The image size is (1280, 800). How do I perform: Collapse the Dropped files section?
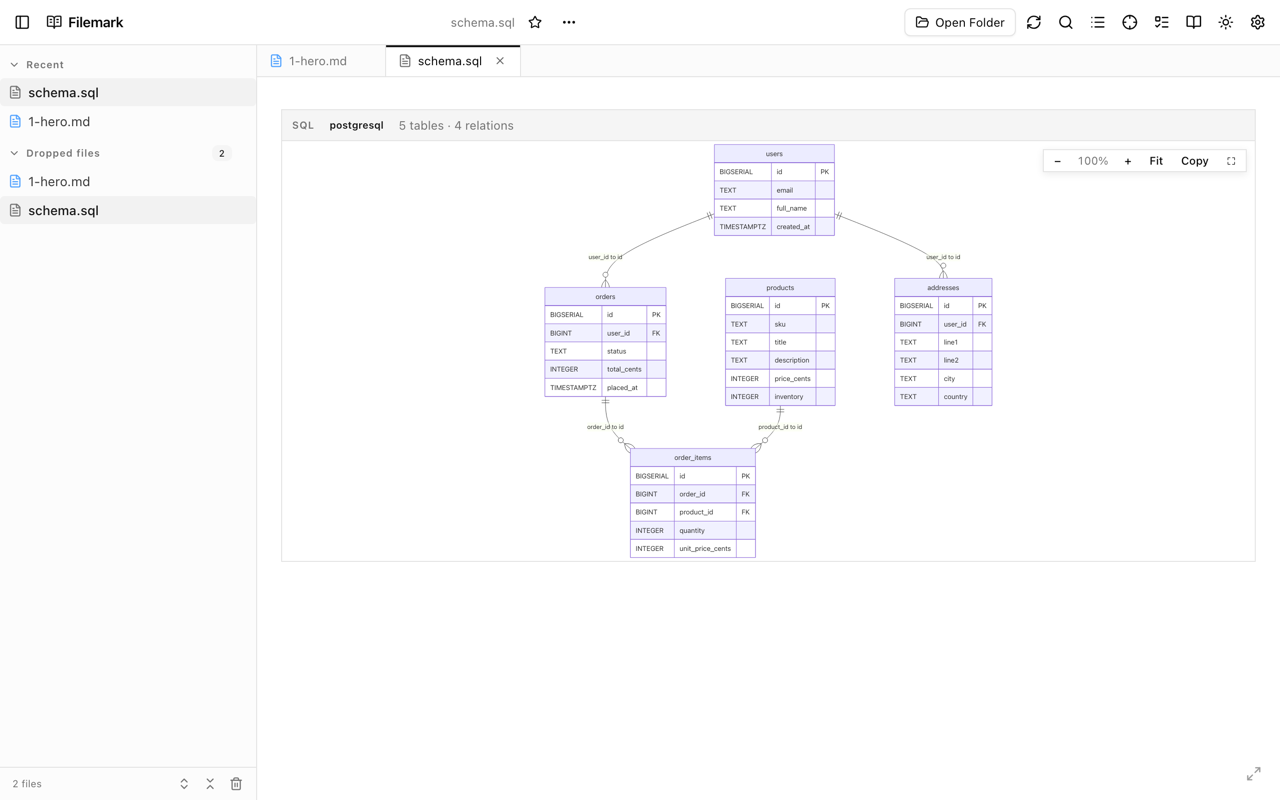(x=14, y=153)
